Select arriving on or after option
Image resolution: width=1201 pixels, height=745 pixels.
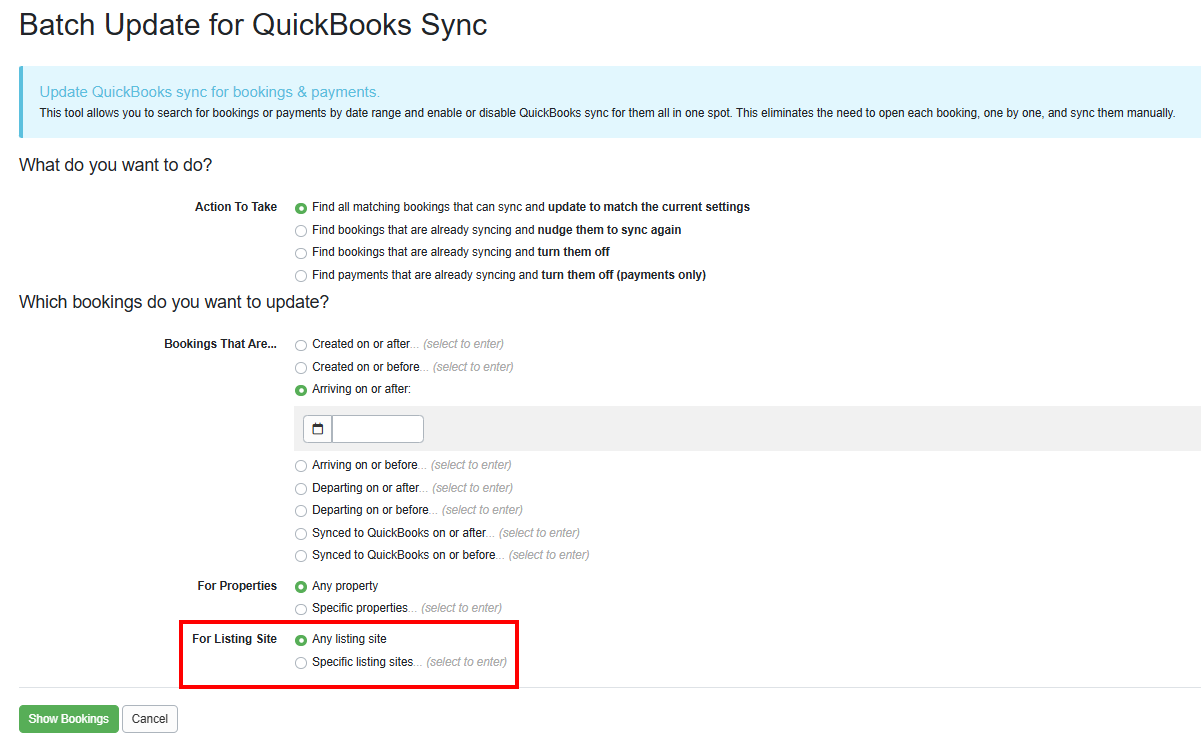300,389
